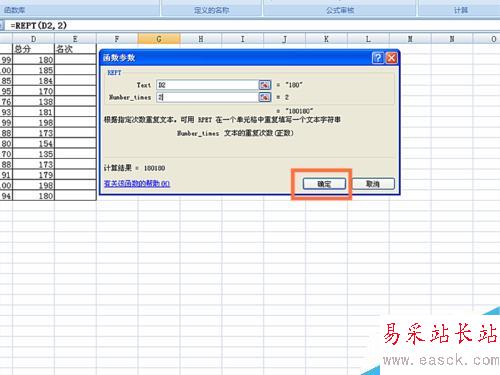Select the column L header
The height and width of the screenshot is (375, 500).
tap(368, 39)
